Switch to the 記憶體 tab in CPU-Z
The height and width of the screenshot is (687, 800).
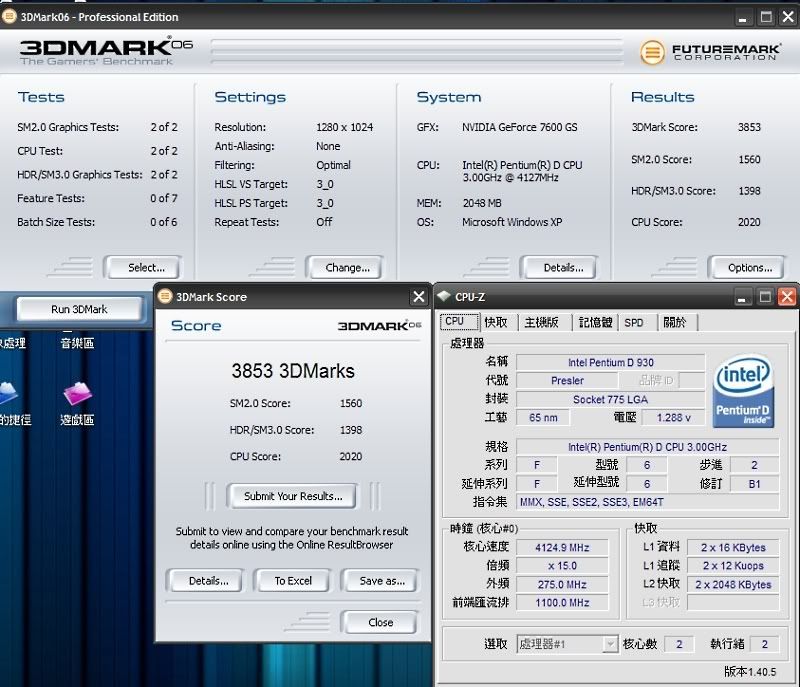595,322
